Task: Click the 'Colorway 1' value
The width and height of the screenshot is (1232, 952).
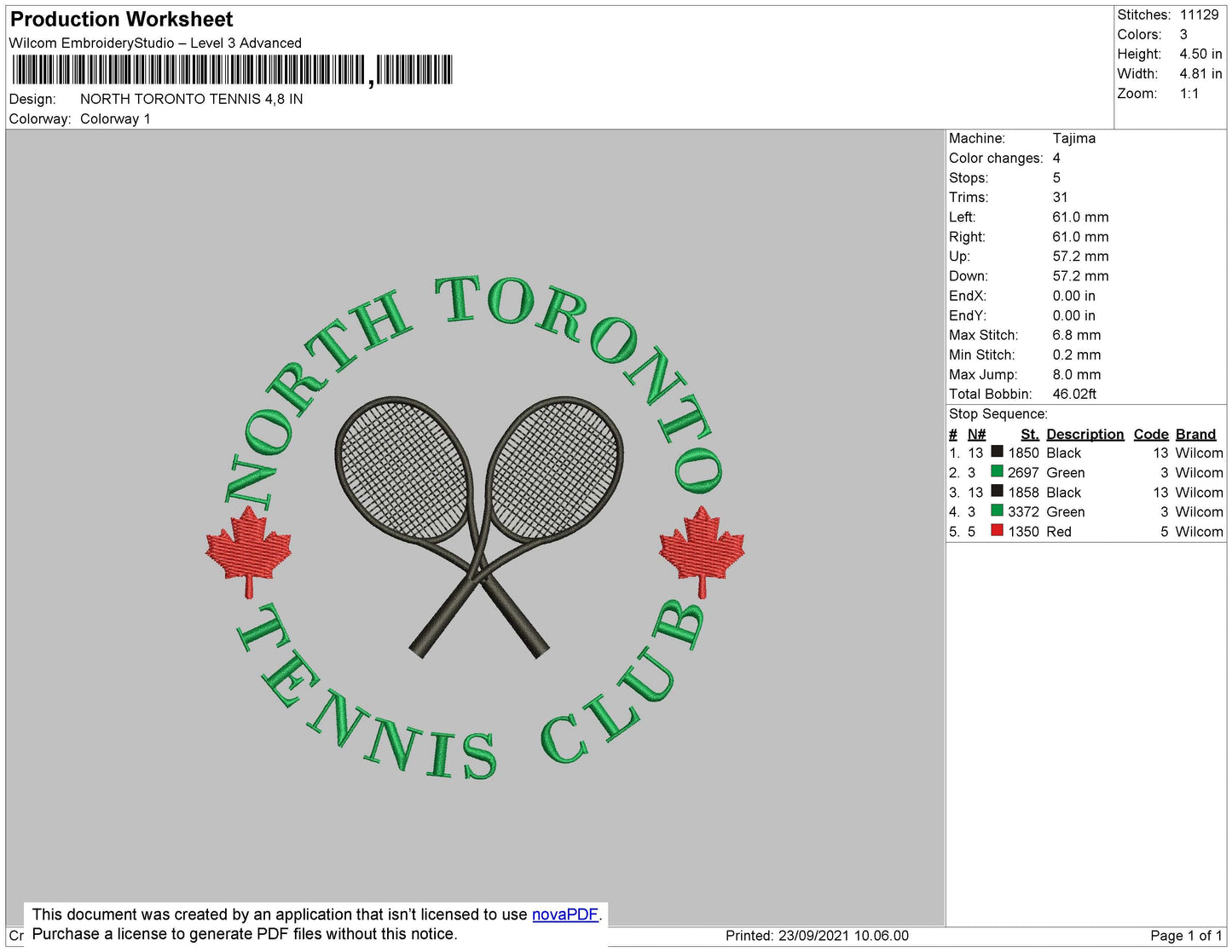Action: pos(115,118)
